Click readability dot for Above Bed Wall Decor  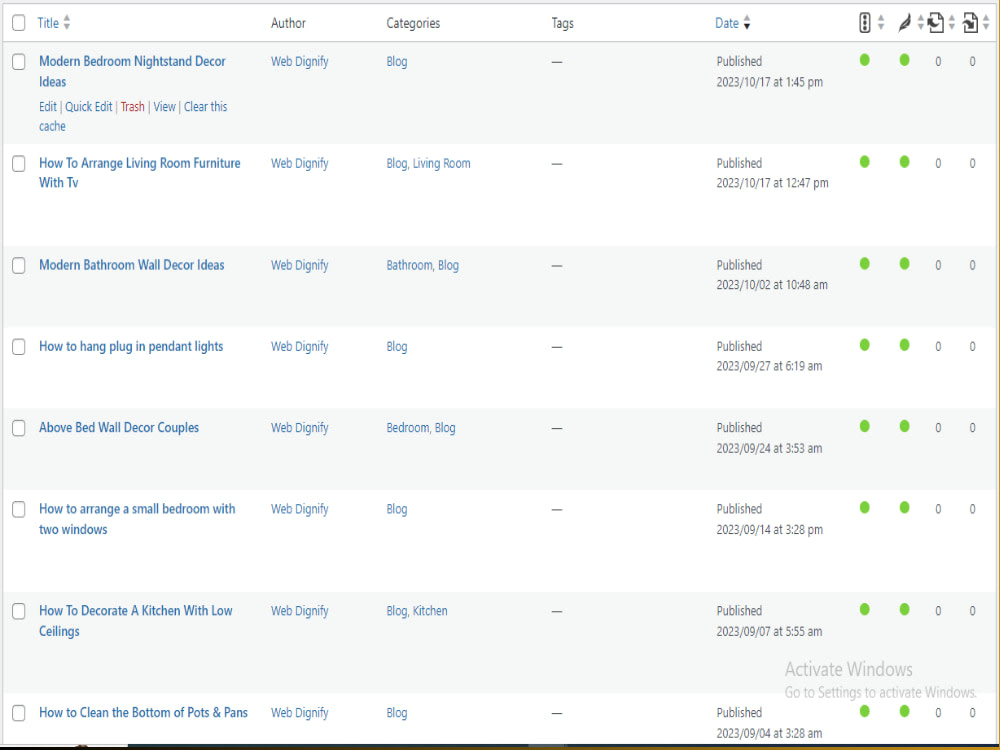(x=904, y=426)
